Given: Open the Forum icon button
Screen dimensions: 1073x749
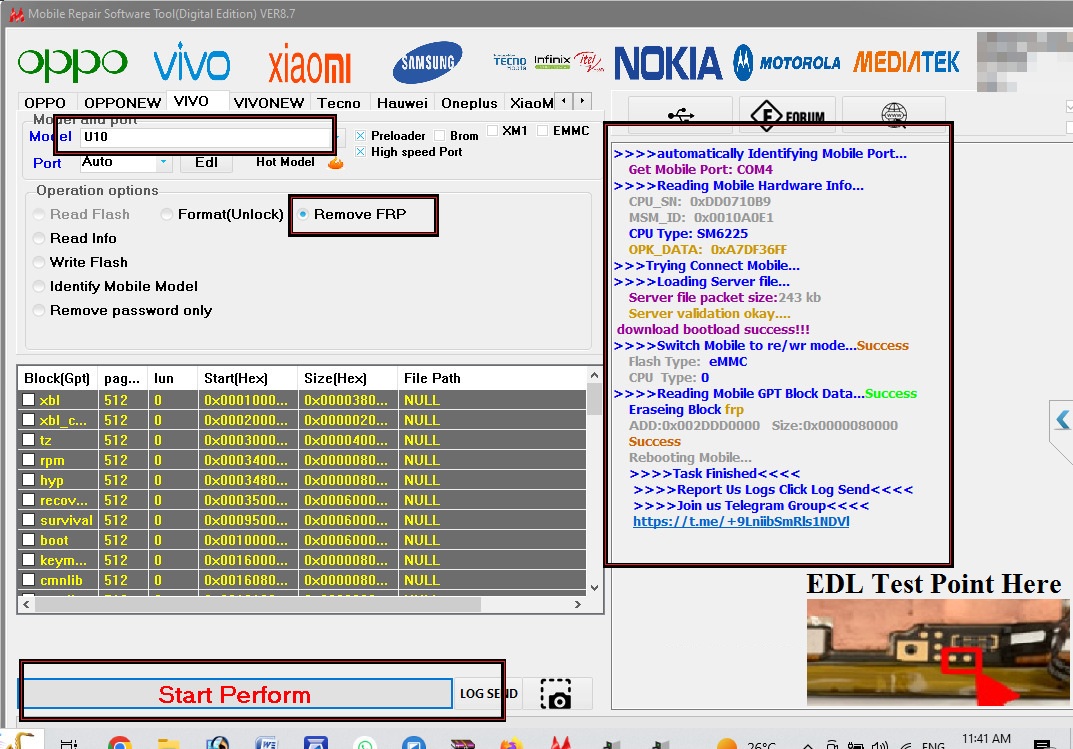Looking at the screenshot, I should tap(788, 115).
